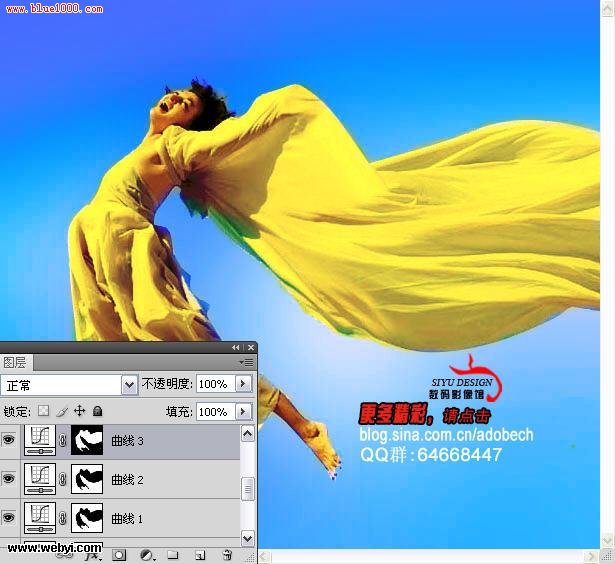
Task: Toggle lock image pixels brush icon
Action: pyautogui.click(x=62, y=411)
